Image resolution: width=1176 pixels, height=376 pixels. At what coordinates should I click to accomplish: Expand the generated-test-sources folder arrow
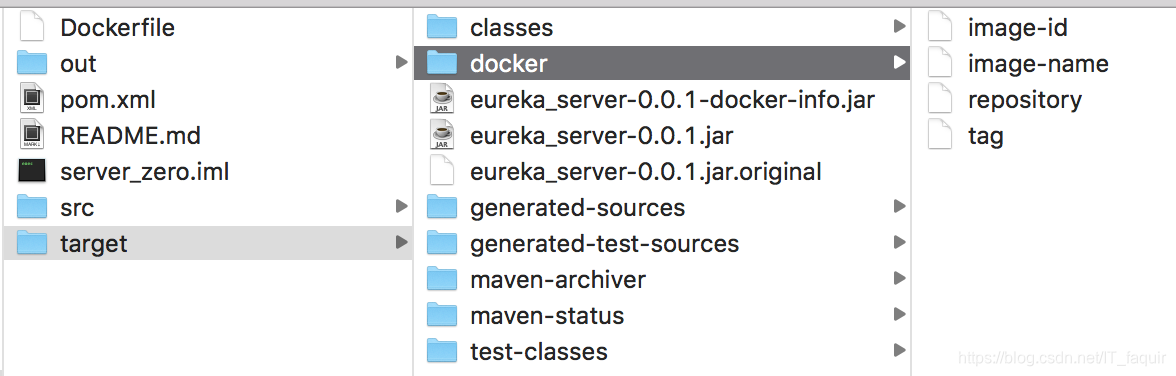899,242
